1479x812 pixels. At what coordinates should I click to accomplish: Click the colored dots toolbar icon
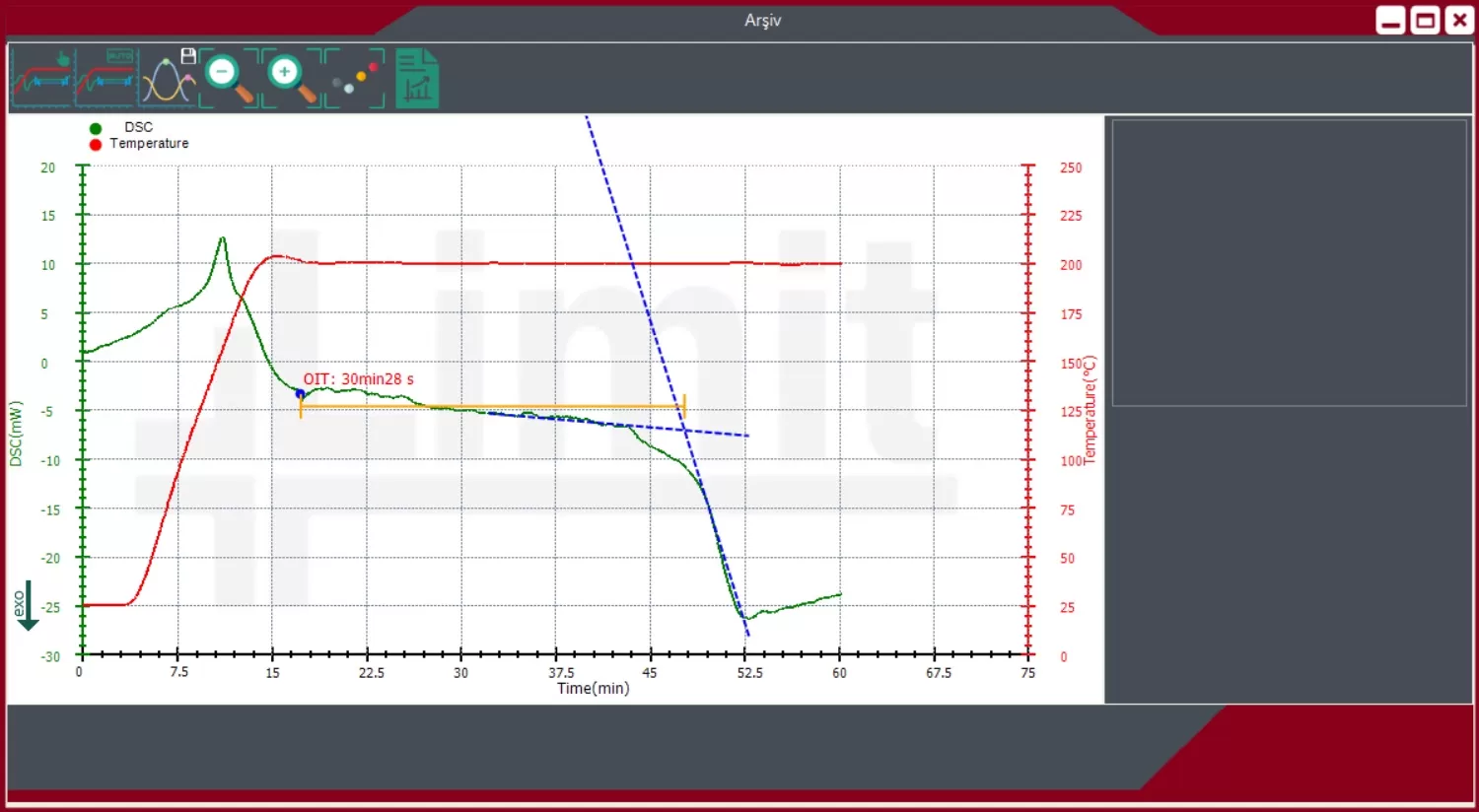(x=355, y=78)
